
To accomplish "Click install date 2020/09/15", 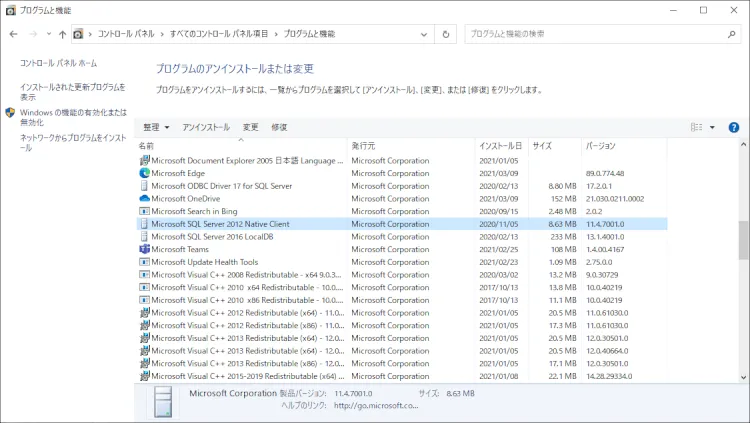I will point(498,211).
